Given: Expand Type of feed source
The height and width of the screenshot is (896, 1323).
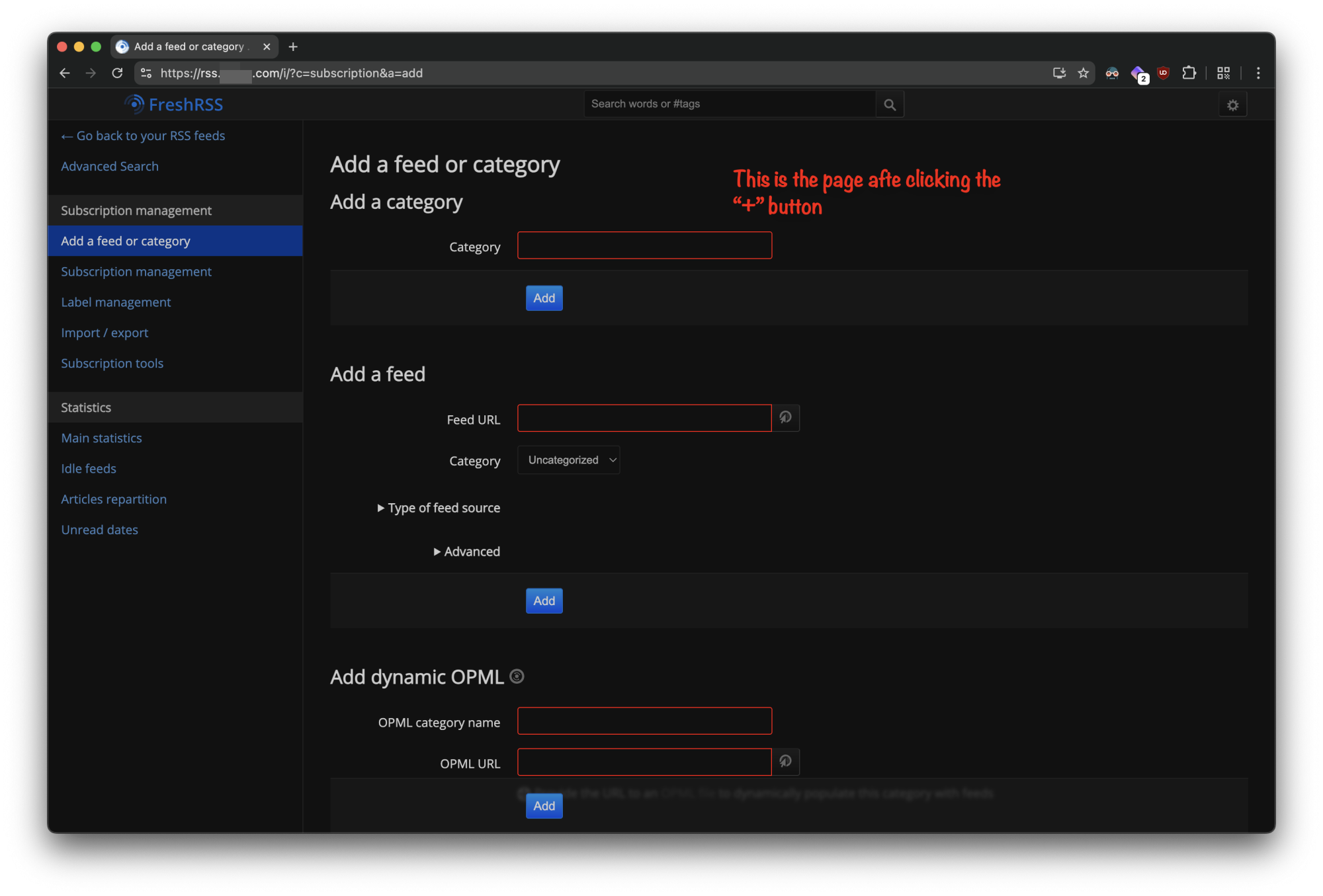Looking at the screenshot, I should point(439,508).
